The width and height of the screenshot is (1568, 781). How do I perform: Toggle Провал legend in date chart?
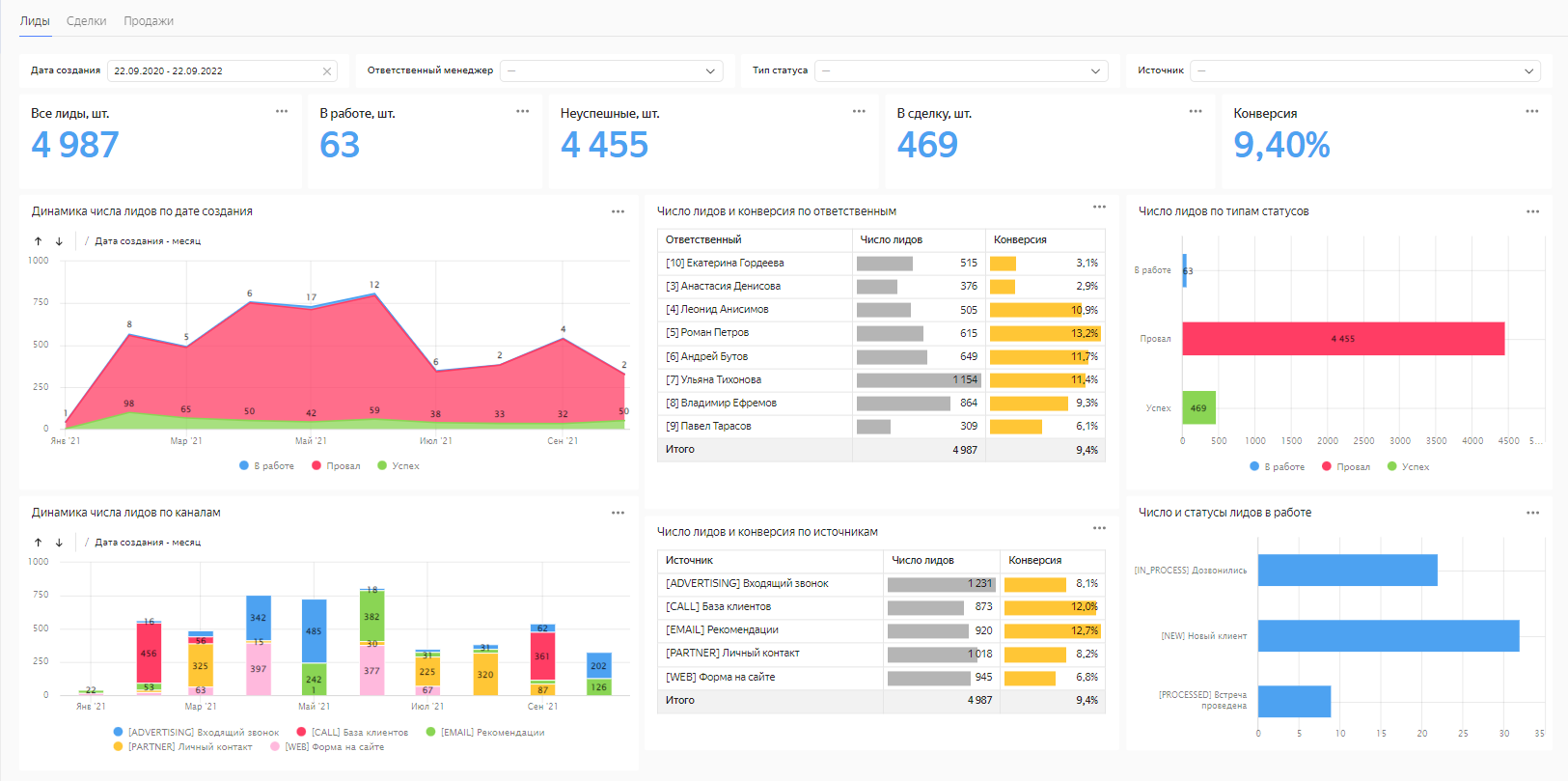tap(336, 466)
